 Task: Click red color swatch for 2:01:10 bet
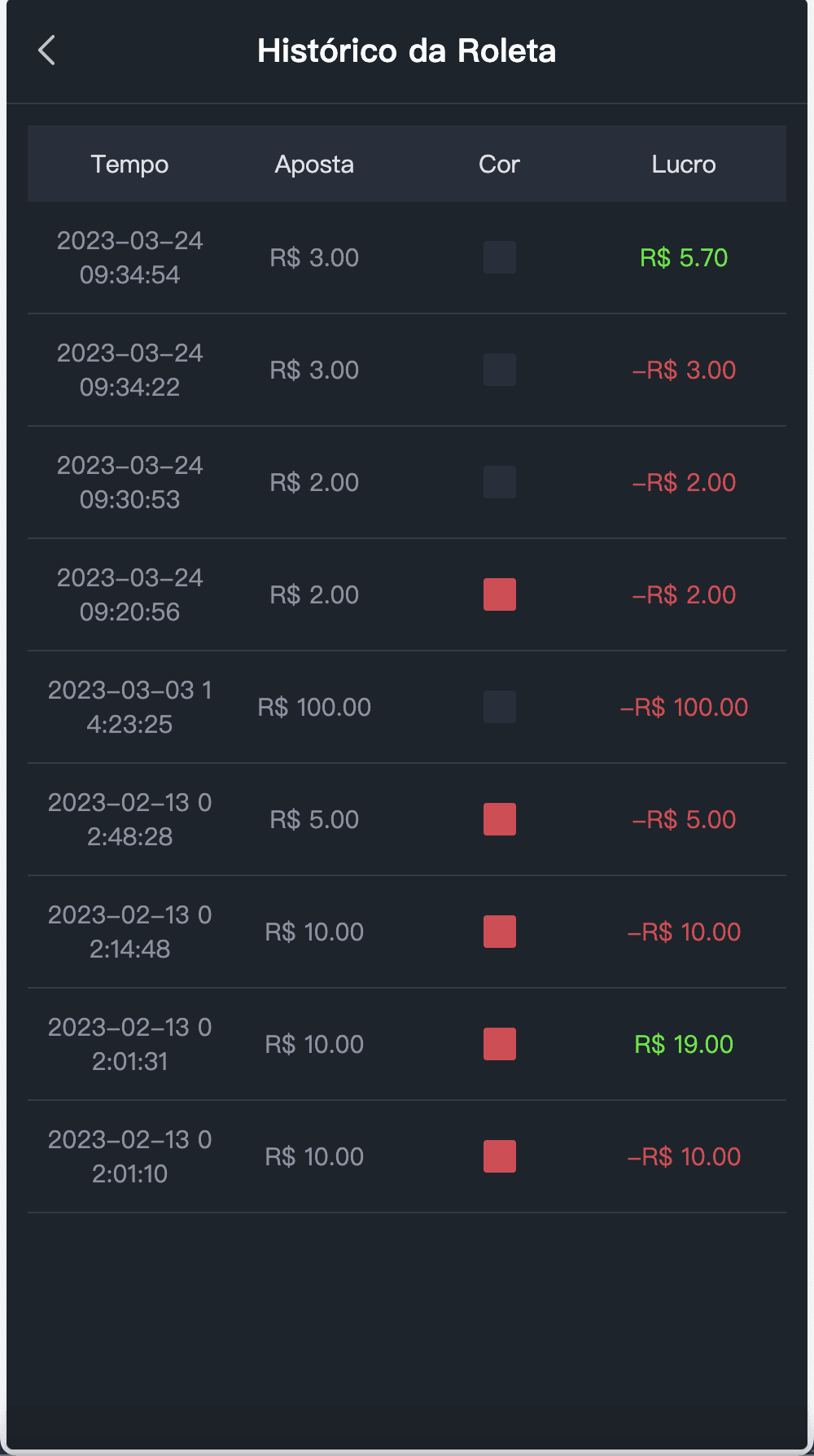click(x=500, y=1156)
